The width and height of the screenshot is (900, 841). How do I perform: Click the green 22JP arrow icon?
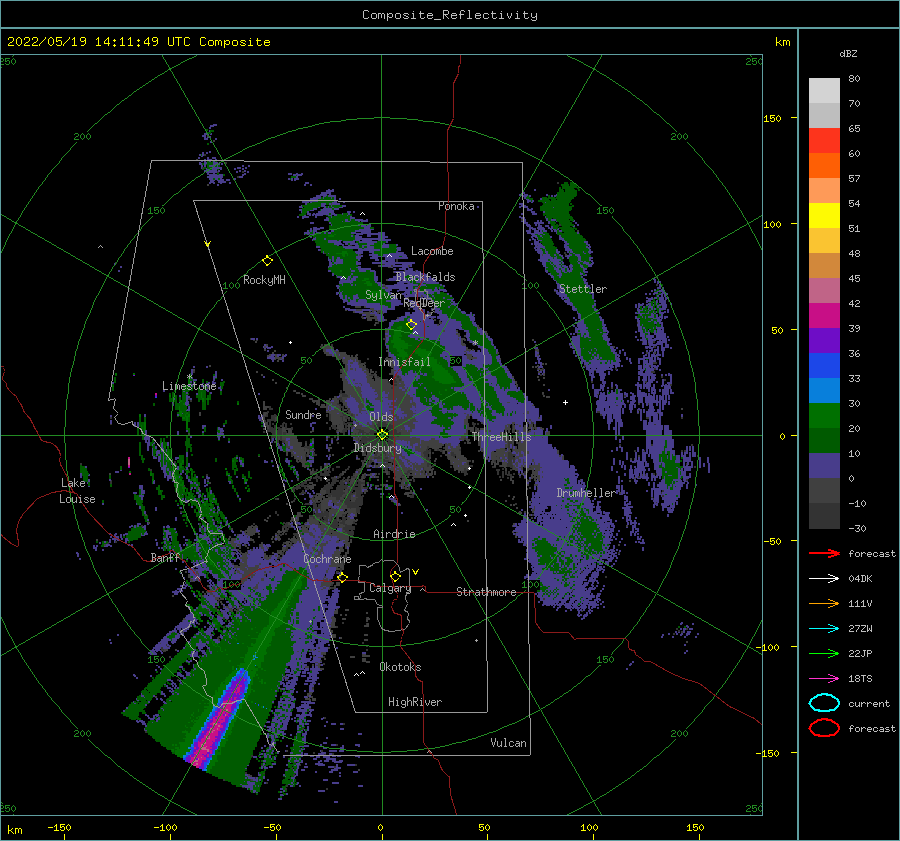(x=824, y=653)
